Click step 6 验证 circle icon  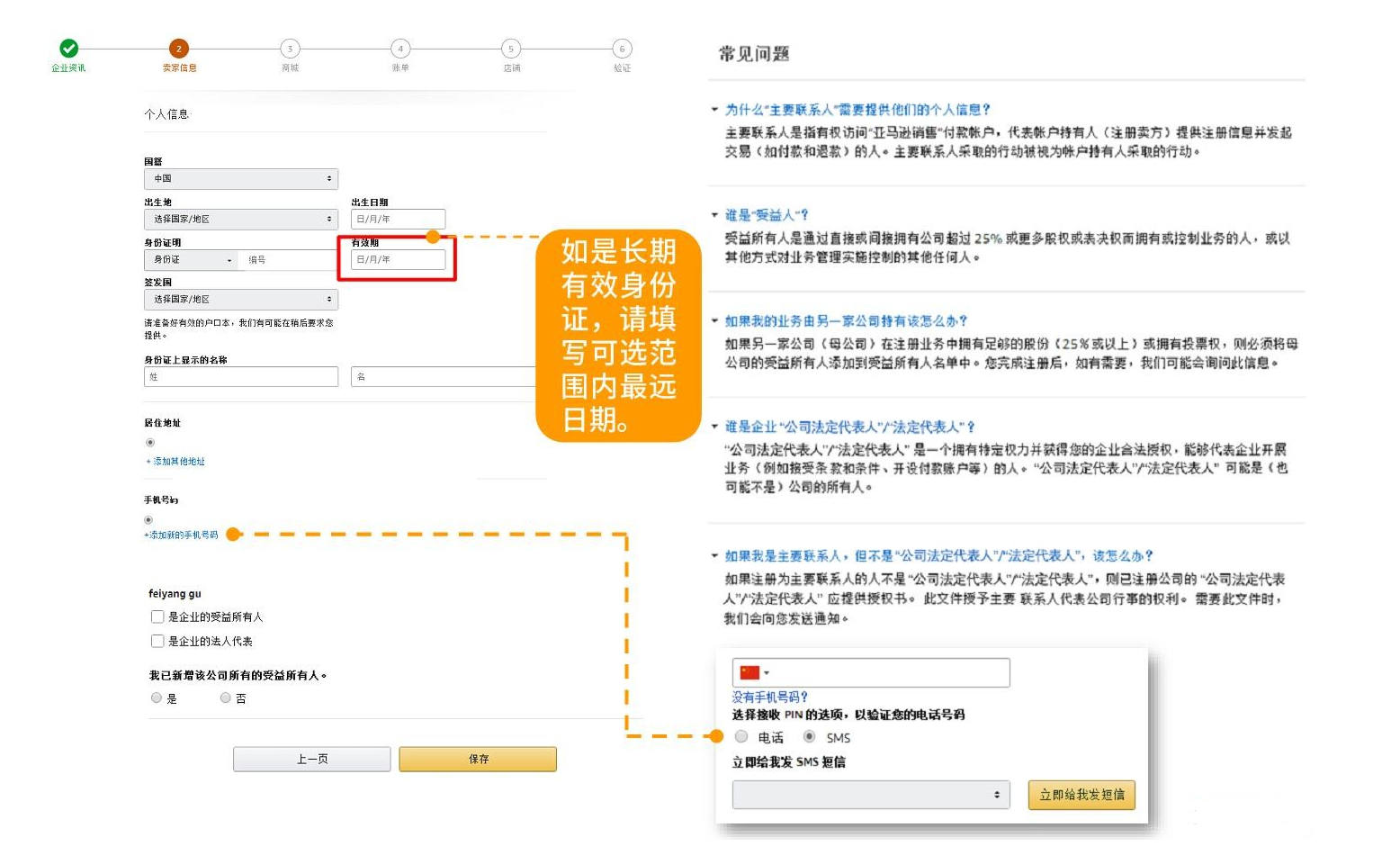(x=622, y=49)
